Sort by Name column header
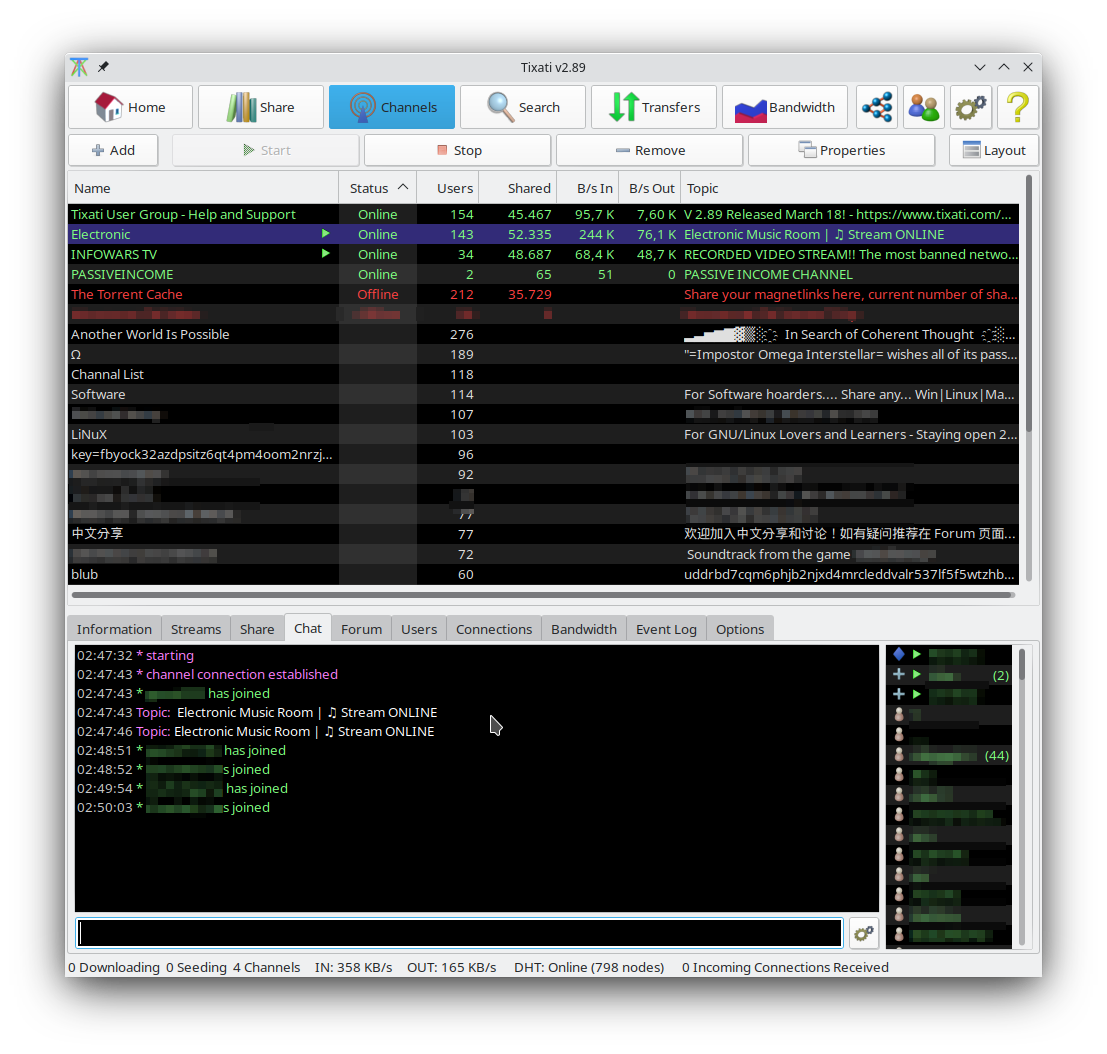 [x=203, y=188]
